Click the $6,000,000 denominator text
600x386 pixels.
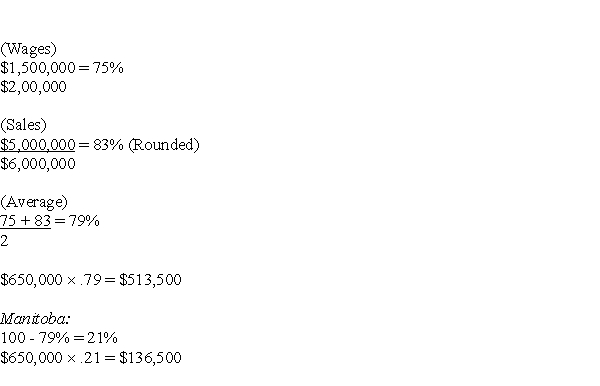[38, 164]
